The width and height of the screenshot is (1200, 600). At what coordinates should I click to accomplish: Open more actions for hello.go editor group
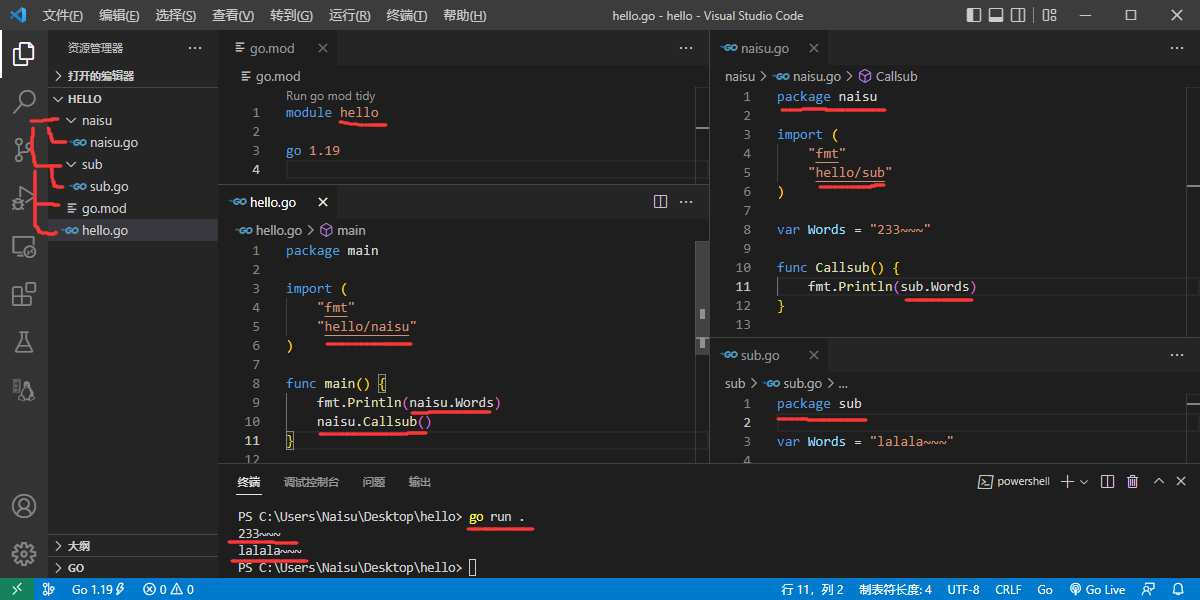tap(686, 202)
